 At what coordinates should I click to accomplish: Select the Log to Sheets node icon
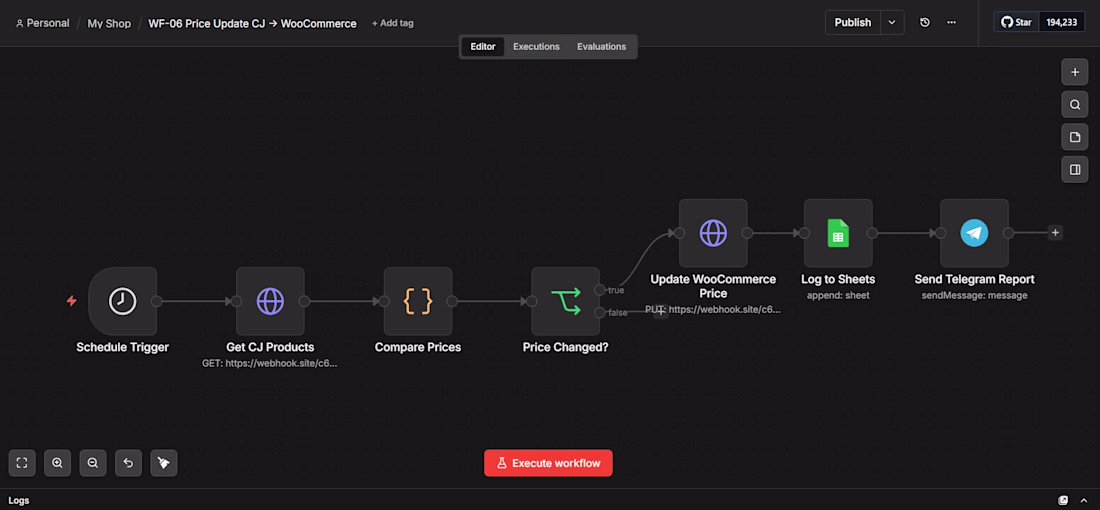pos(838,233)
